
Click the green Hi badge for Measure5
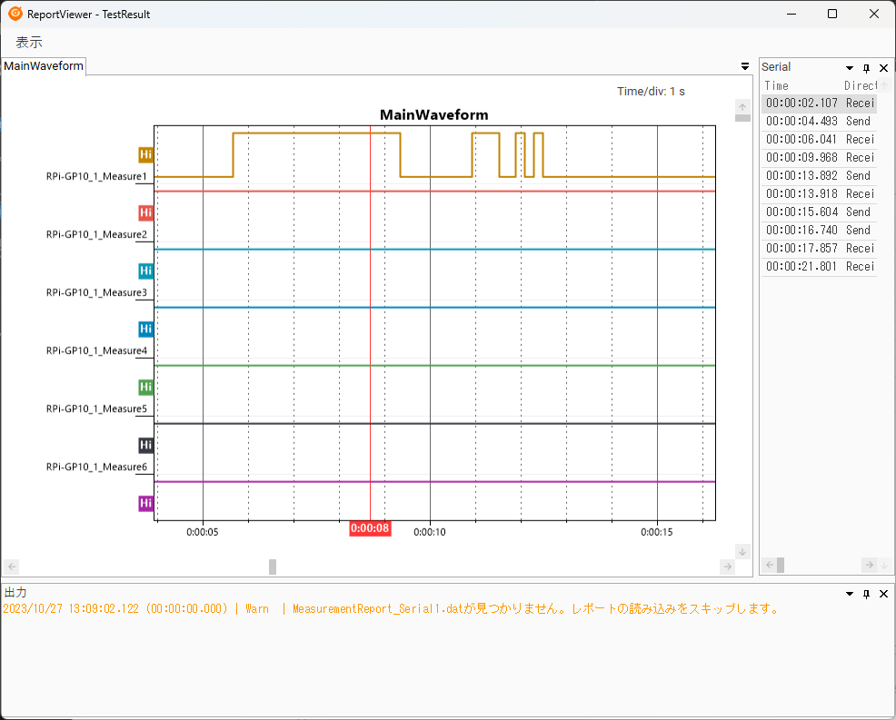point(146,387)
